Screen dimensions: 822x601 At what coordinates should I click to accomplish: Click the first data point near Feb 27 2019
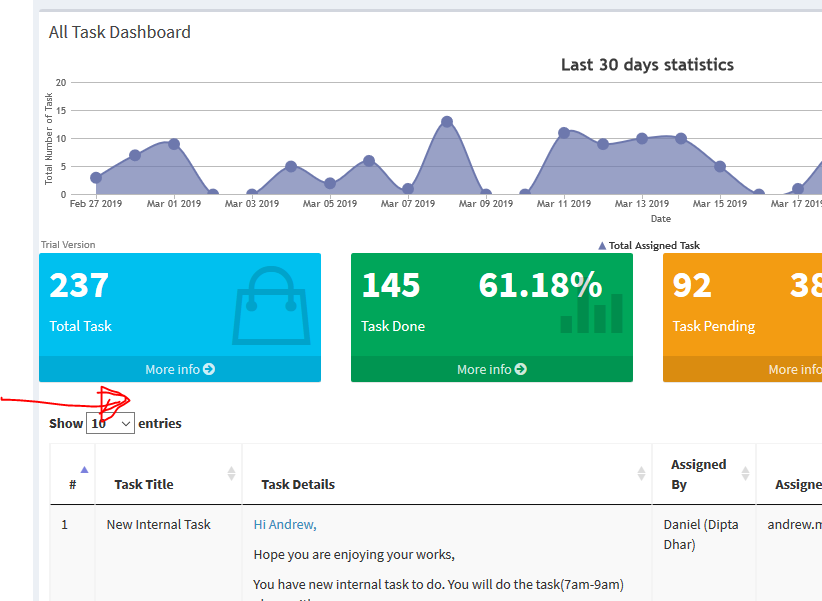[96, 178]
